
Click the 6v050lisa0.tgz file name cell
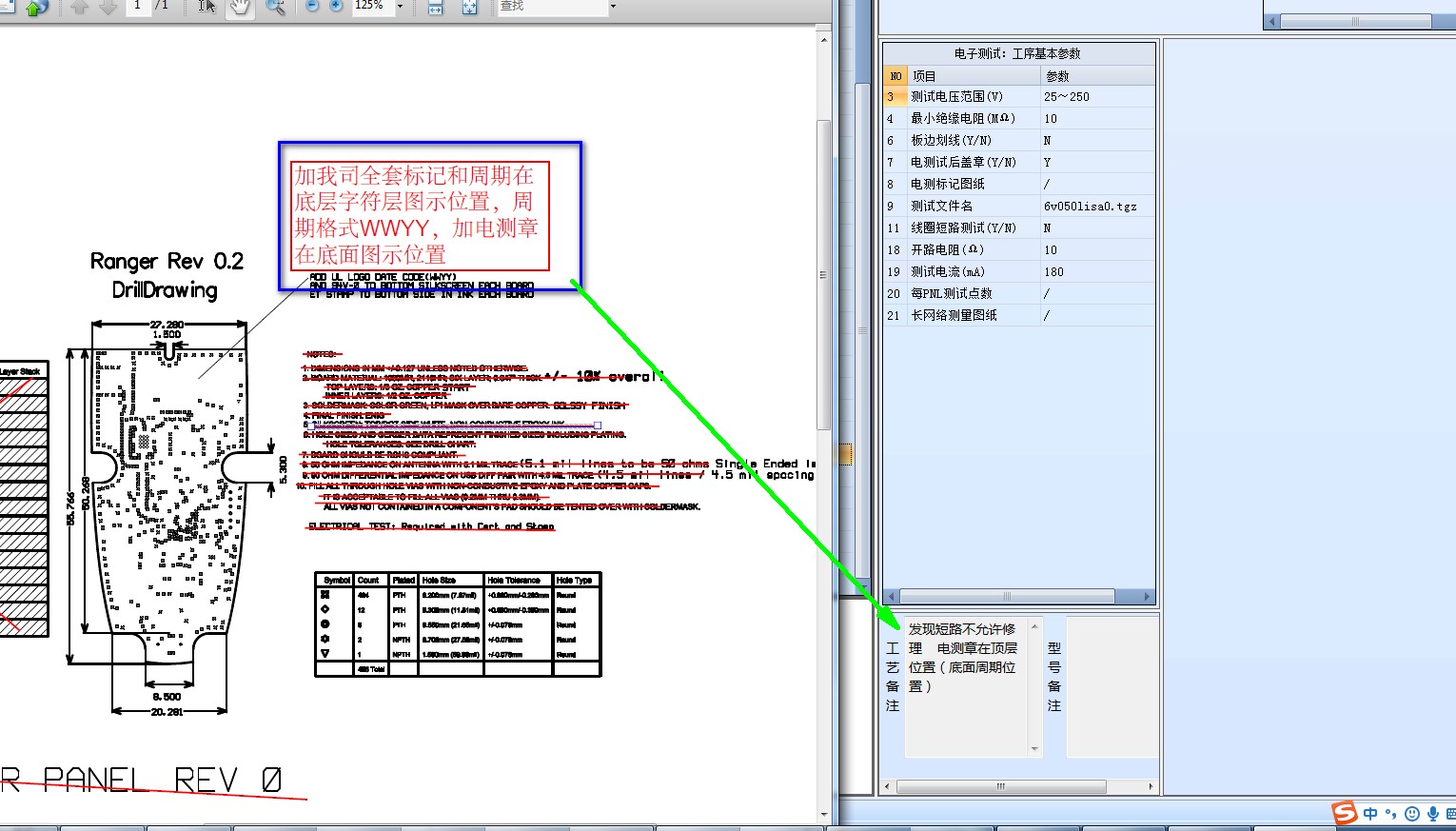pos(1097,206)
